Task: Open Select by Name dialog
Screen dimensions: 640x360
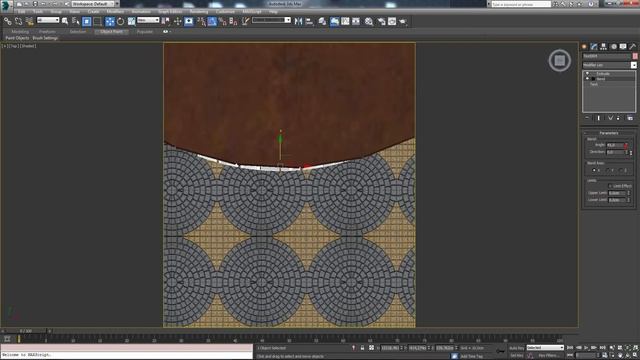Action: click(x=76, y=21)
